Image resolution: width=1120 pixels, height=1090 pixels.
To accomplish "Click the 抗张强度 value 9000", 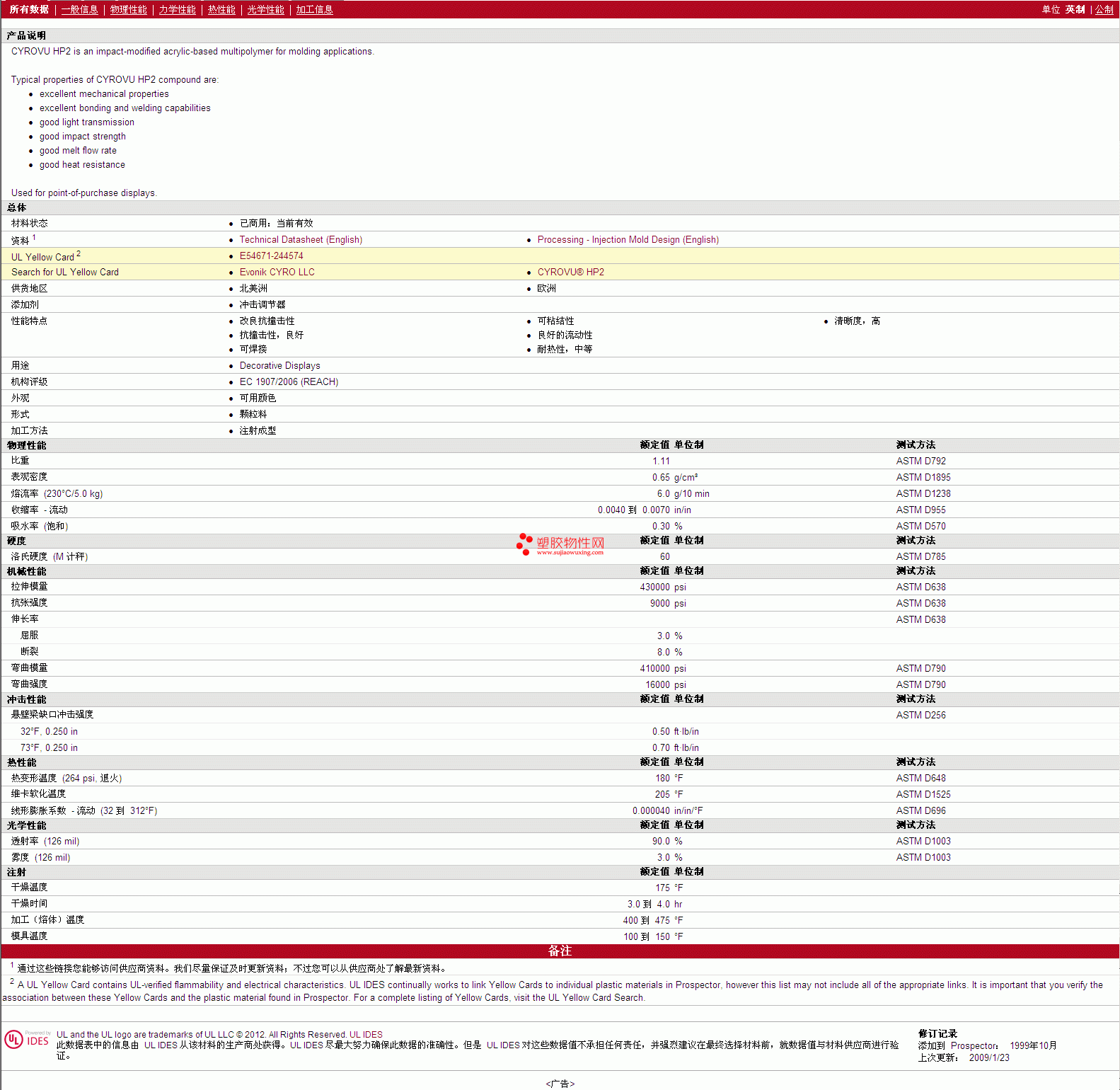I will click(659, 604).
